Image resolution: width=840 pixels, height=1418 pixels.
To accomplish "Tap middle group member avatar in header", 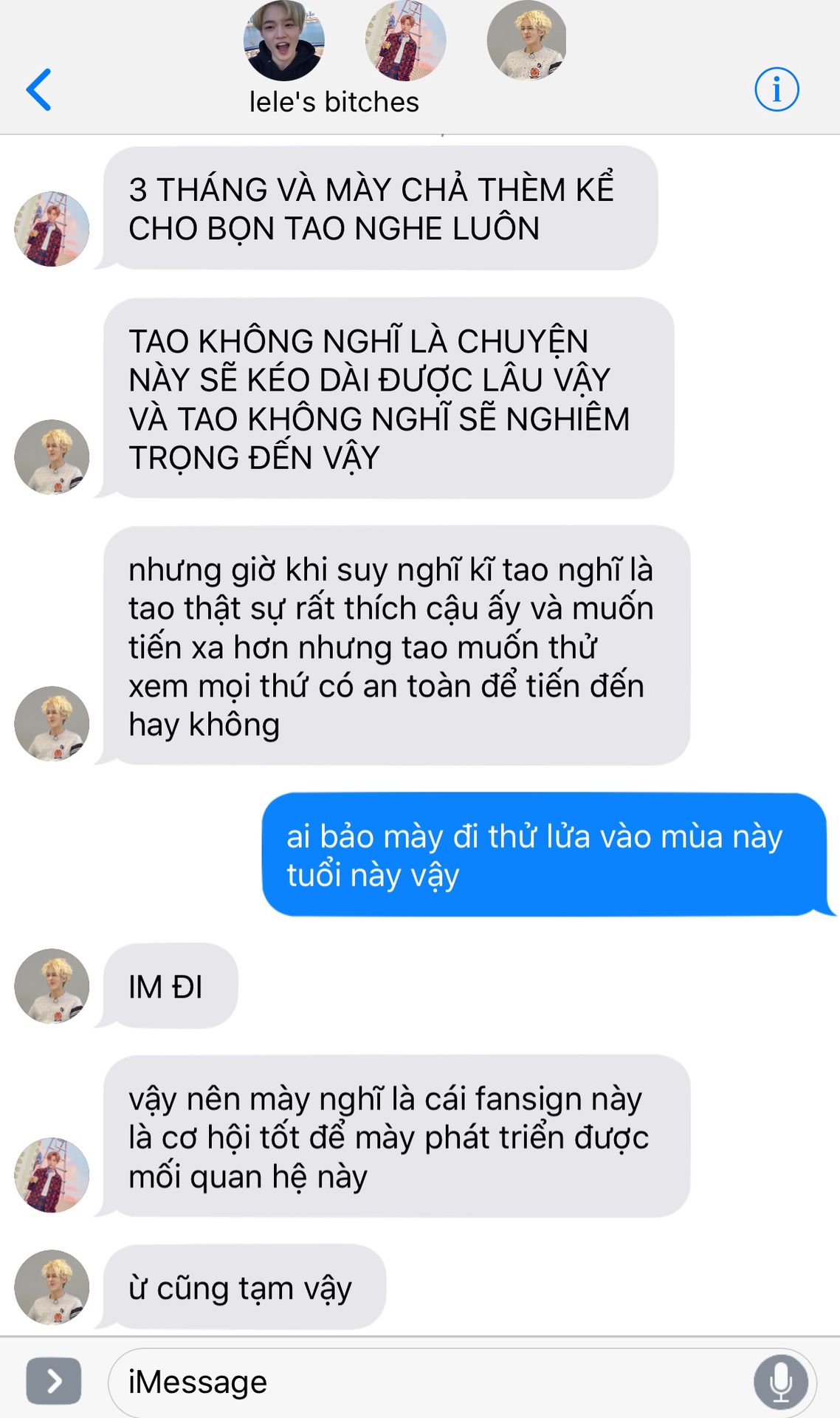I will coord(405,41).
